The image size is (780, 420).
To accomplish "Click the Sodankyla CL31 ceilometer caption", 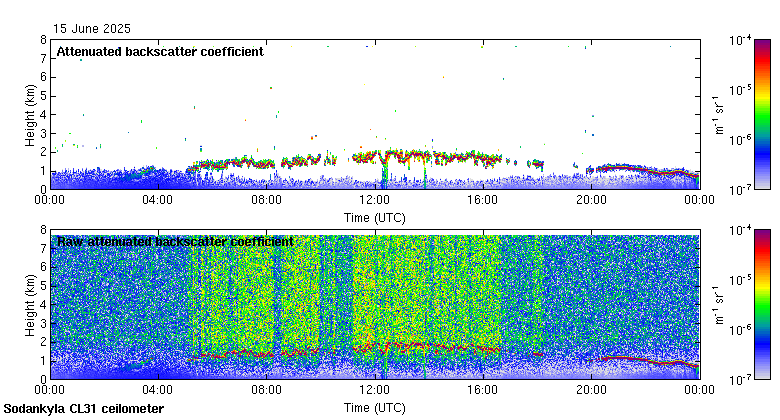I will point(84,409).
